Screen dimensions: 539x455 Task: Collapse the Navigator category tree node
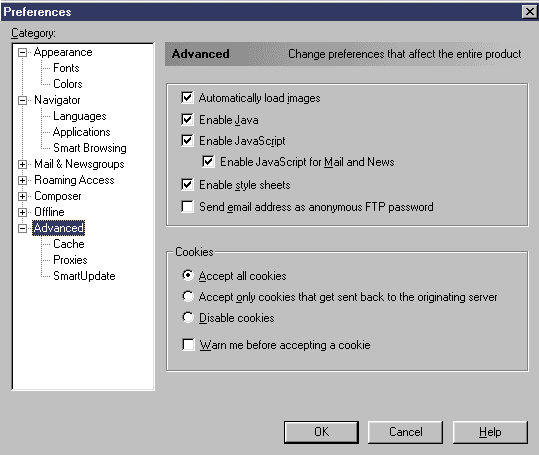(22, 100)
